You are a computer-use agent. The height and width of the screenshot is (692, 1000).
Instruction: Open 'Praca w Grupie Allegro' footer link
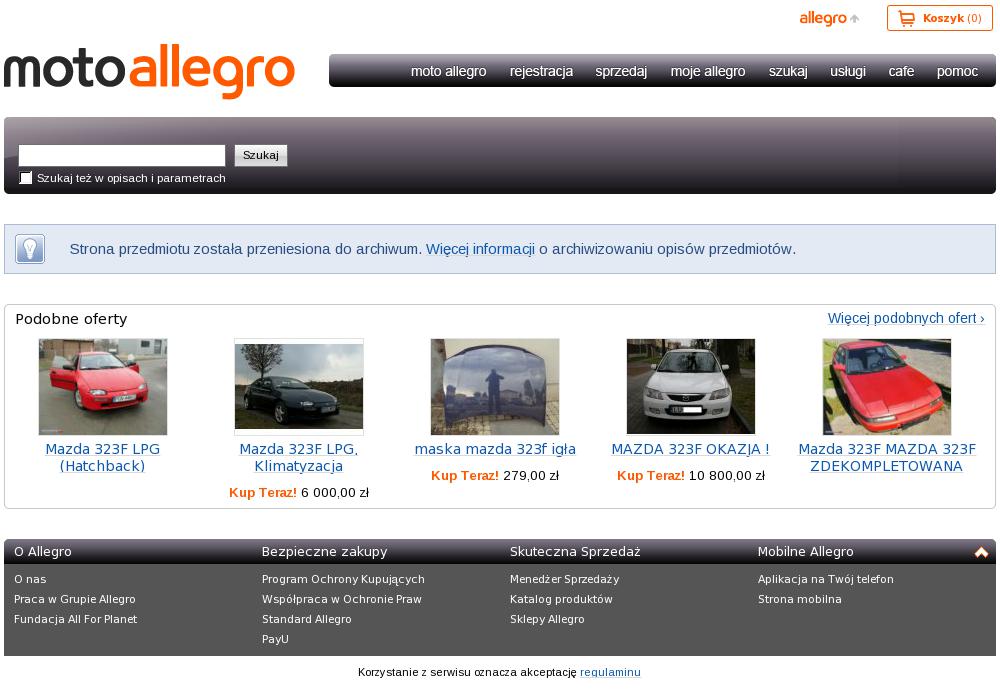coord(75,599)
